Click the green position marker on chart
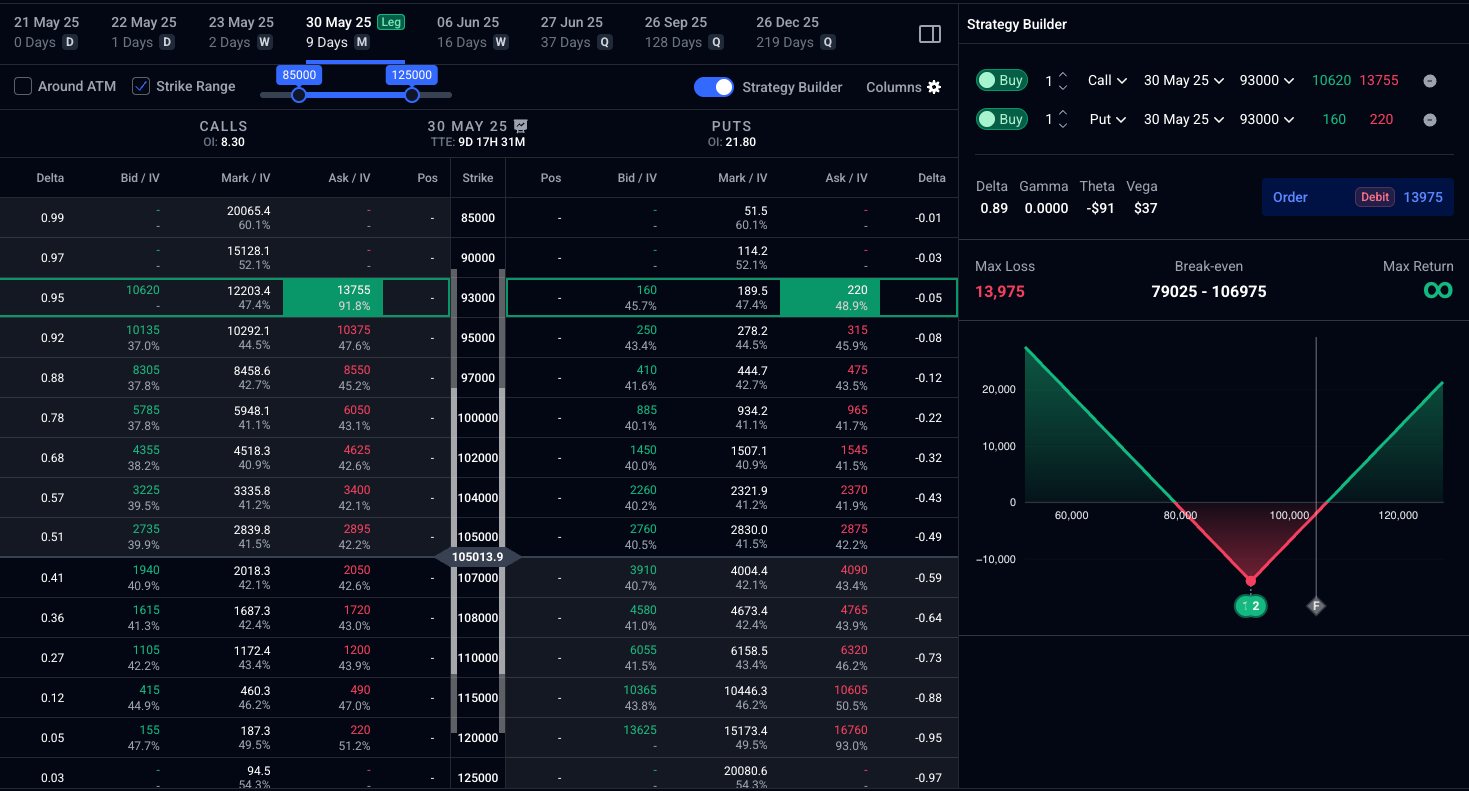This screenshot has height=791, width=1469. [1250, 606]
